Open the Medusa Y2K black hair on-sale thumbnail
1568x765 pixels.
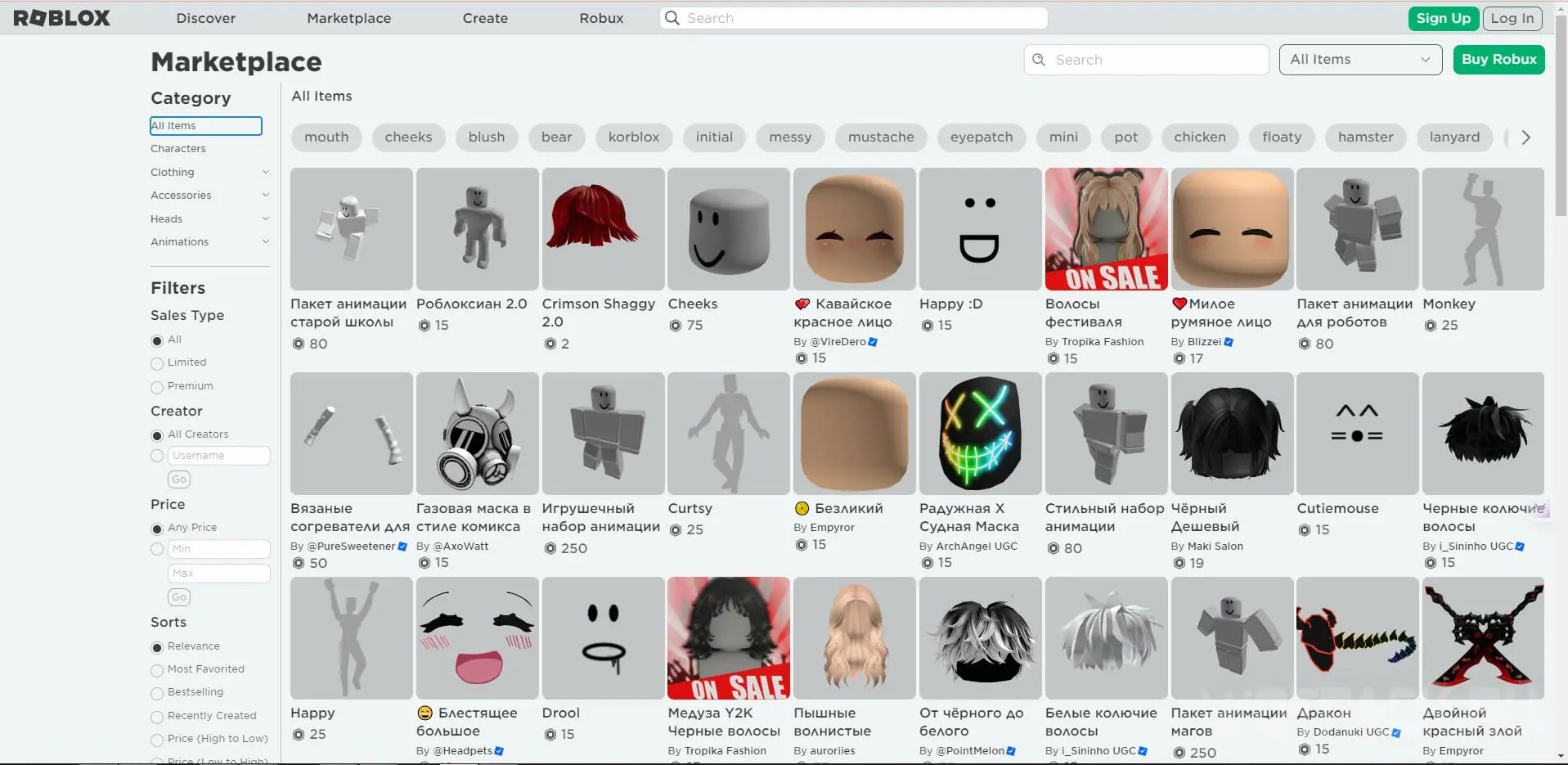click(729, 638)
